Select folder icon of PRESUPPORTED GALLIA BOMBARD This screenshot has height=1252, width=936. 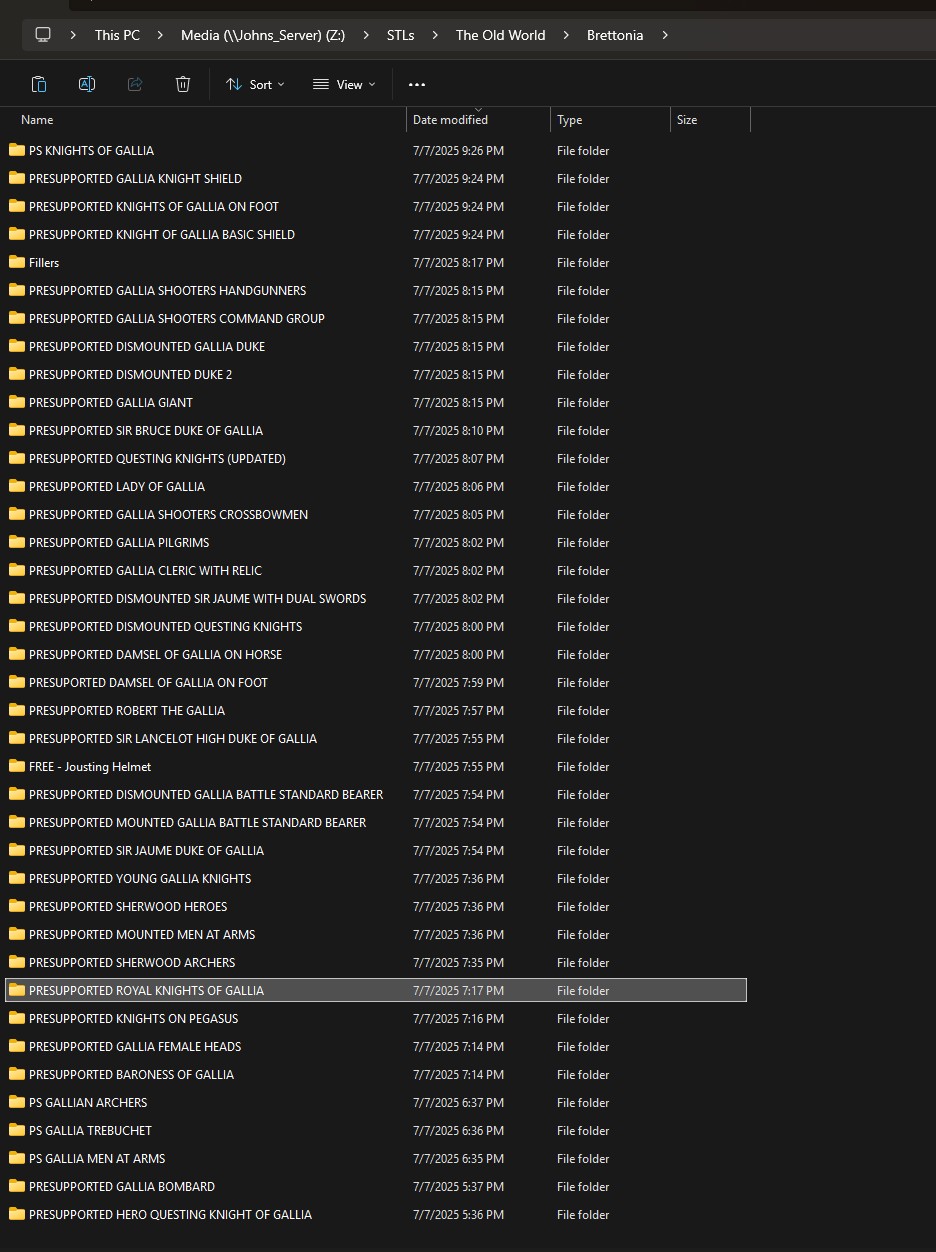pos(16,1186)
